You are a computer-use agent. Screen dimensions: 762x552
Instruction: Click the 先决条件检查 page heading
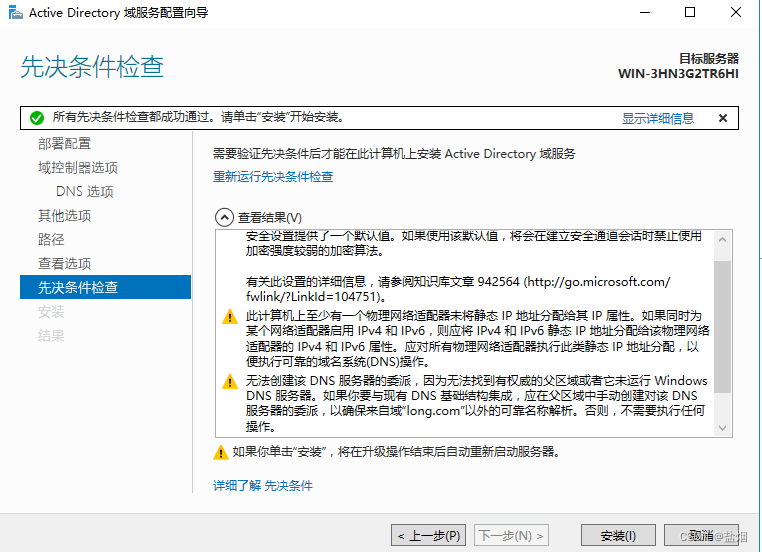click(92, 67)
